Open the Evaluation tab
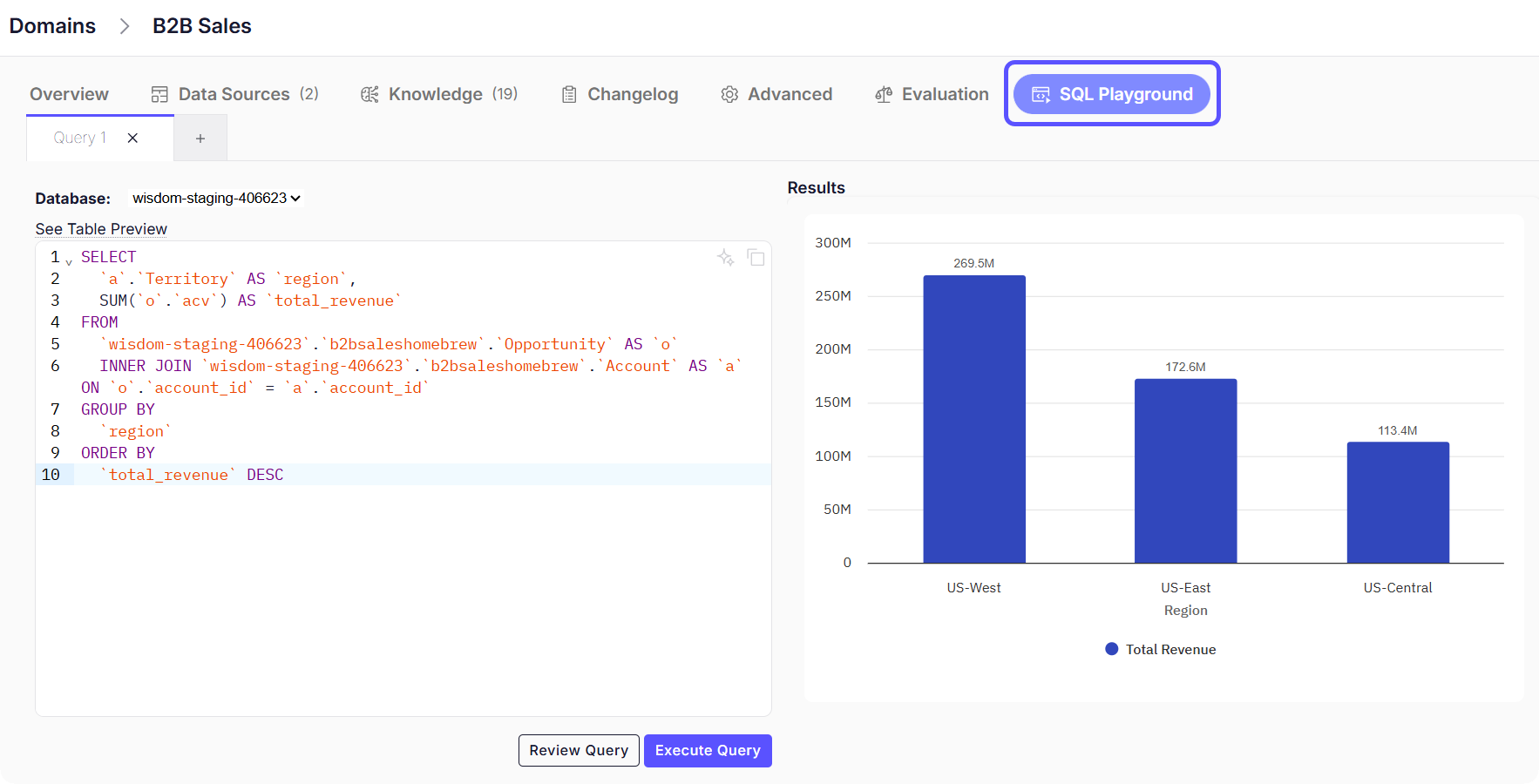This screenshot has height=784, width=1539. tap(932, 94)
